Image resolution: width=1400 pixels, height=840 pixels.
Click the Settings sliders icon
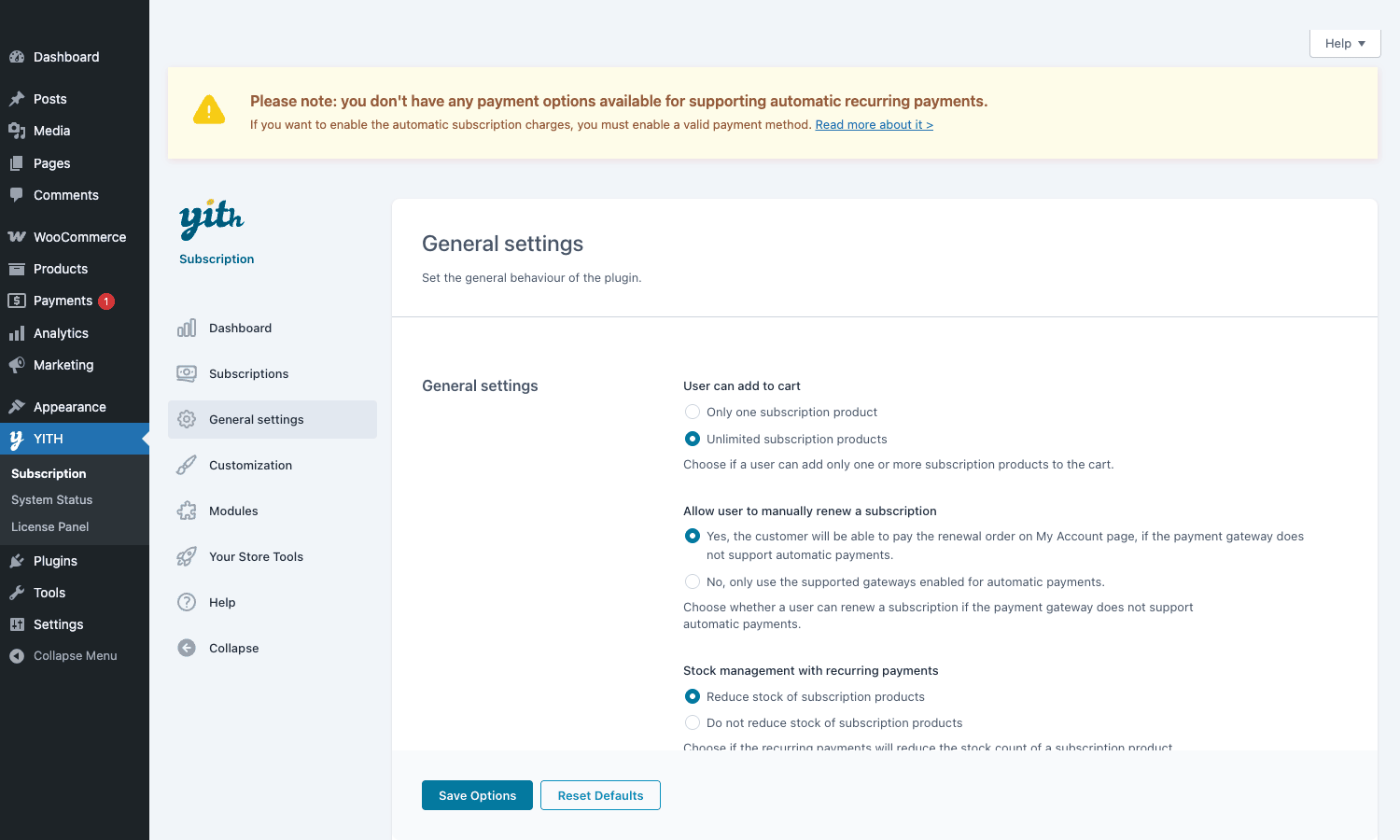17,624
